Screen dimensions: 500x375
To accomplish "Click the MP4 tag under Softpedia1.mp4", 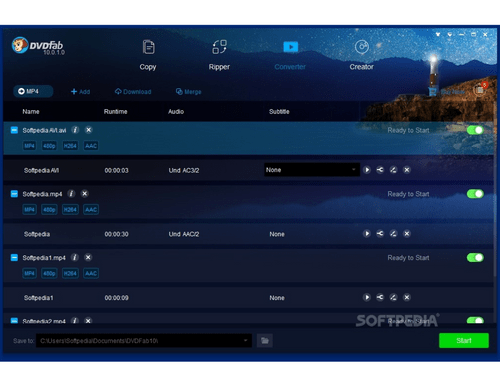I will (x=29, y=273).
